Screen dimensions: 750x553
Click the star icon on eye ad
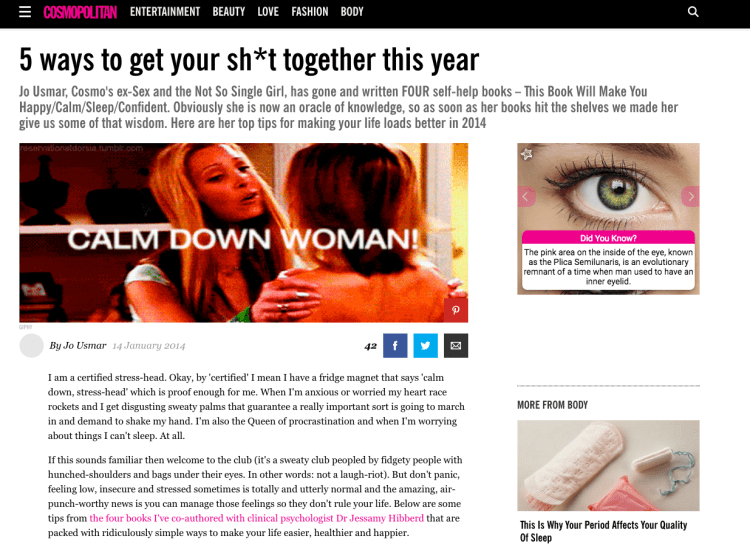coord(527,154)
